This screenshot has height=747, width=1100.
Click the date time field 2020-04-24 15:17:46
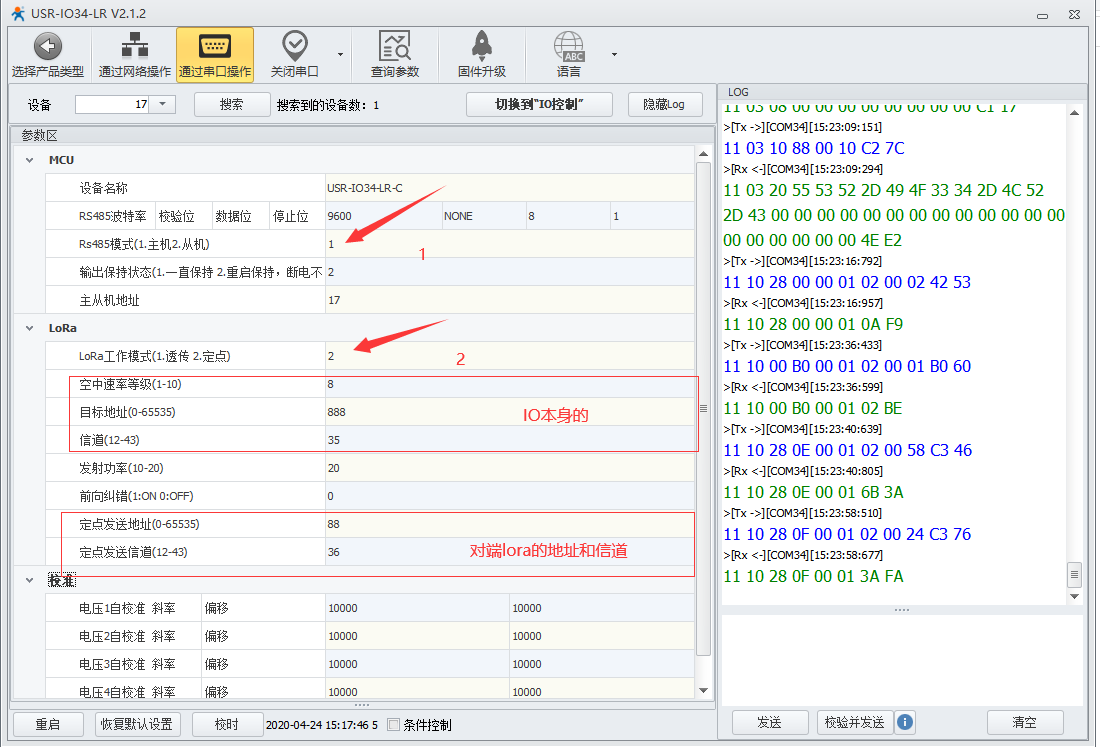point(322,725)
